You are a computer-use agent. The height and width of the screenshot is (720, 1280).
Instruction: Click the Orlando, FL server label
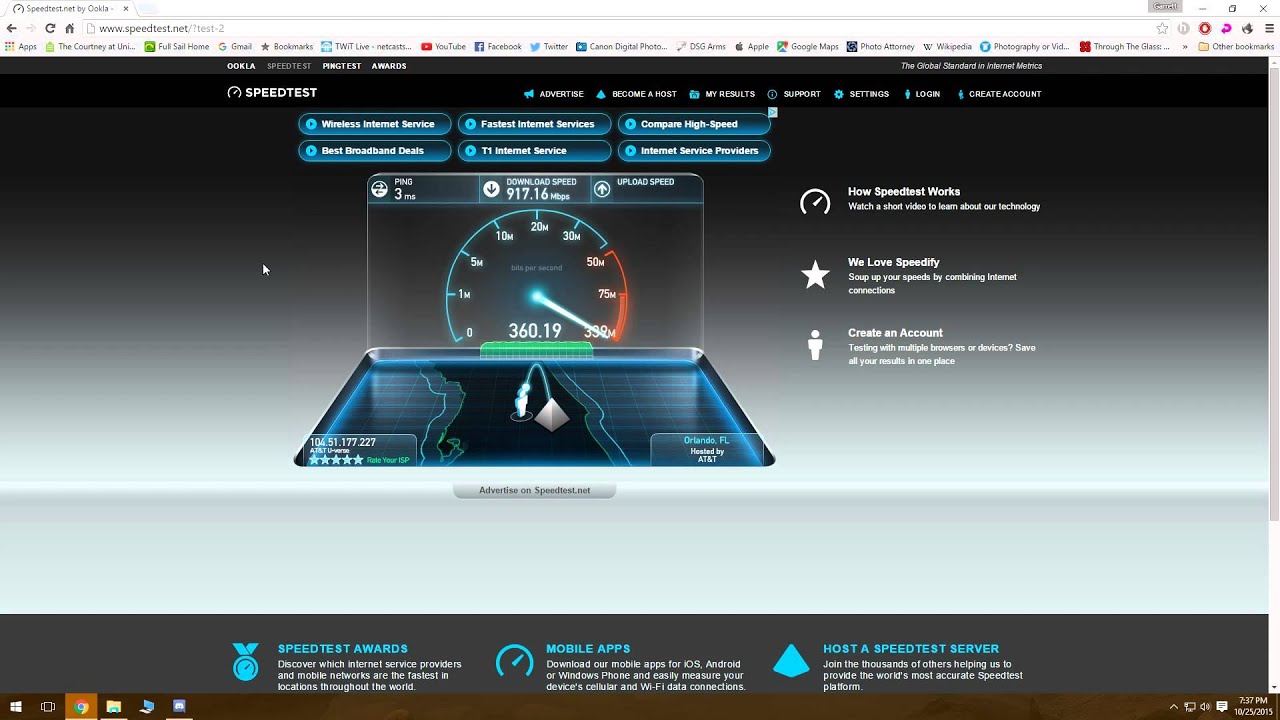(x=706, y=440)
